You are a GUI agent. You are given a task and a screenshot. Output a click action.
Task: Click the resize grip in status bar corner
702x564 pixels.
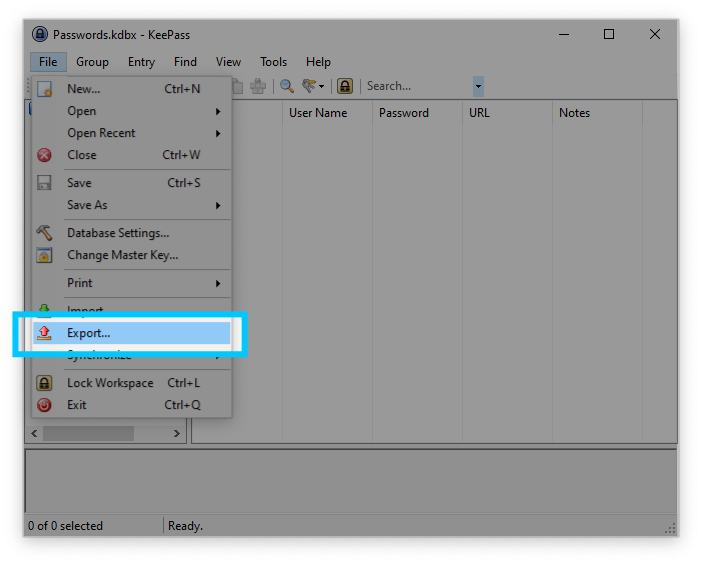(670, 529)
